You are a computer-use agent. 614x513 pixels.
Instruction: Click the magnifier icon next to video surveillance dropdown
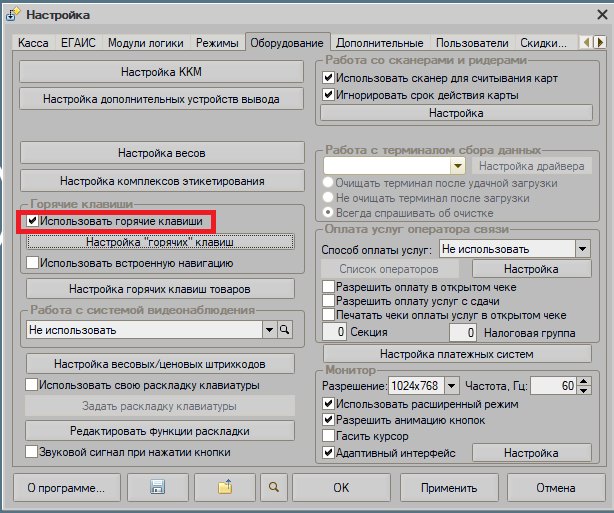[285, 330]
